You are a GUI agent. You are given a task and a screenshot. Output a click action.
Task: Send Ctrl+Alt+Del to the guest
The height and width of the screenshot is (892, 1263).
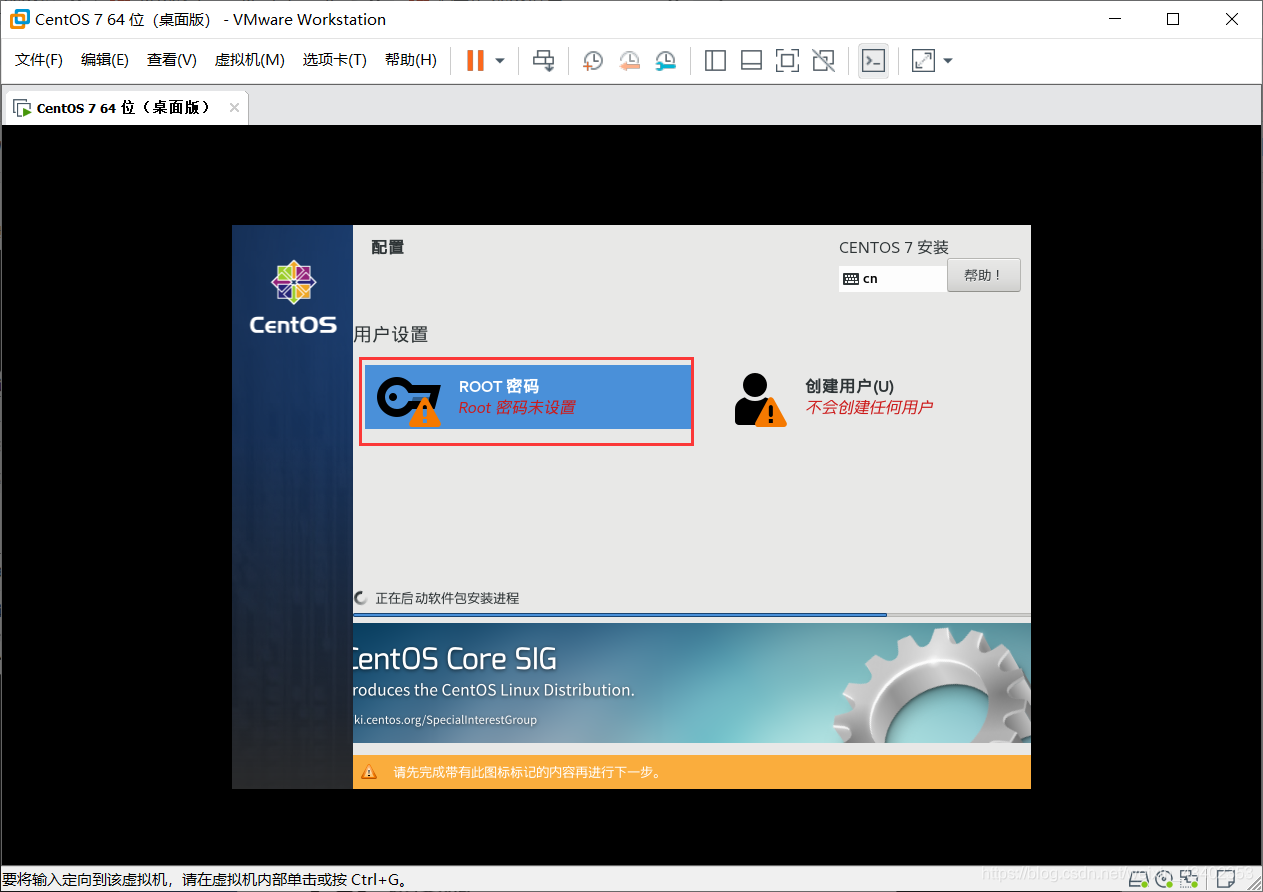pyautogui.click(x=543, y=61)
